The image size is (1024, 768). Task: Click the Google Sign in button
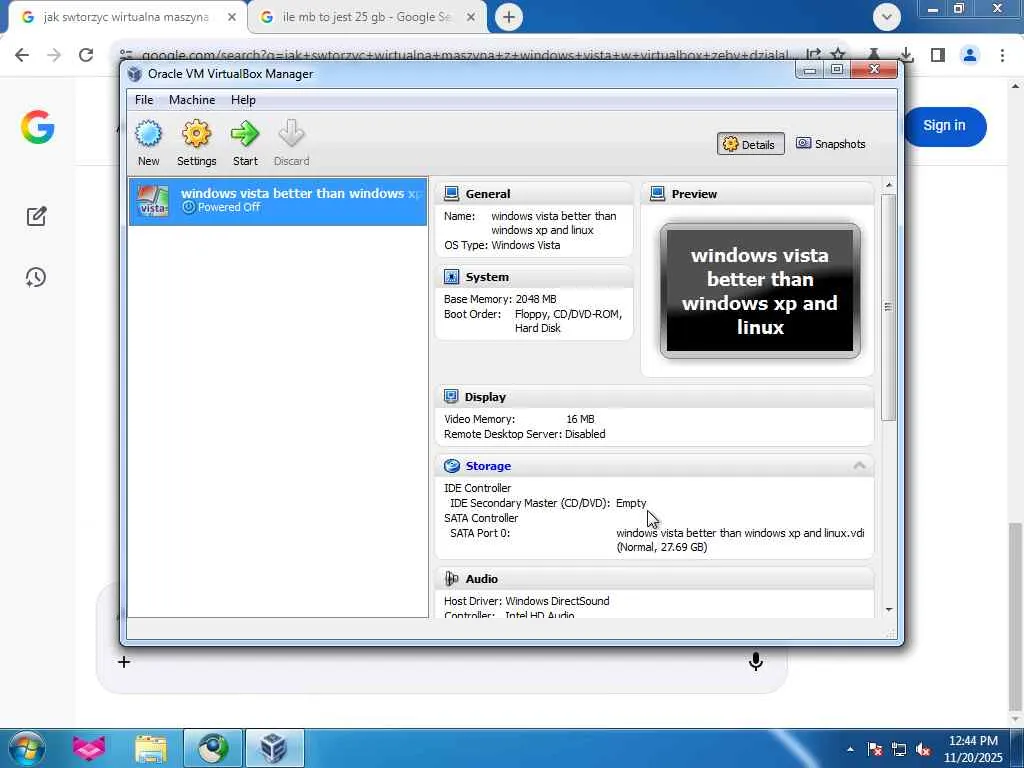coord(944,126)
